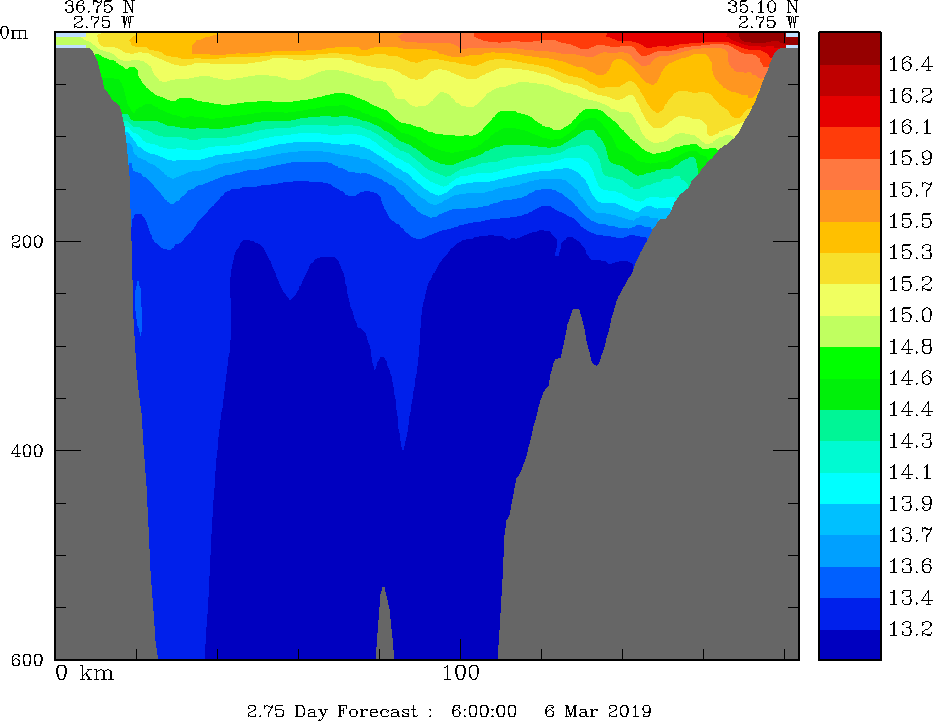Click the 14.3 color bar label
Image resolution: width=933 pixels, height=721 pixels.
coord(910,441)
